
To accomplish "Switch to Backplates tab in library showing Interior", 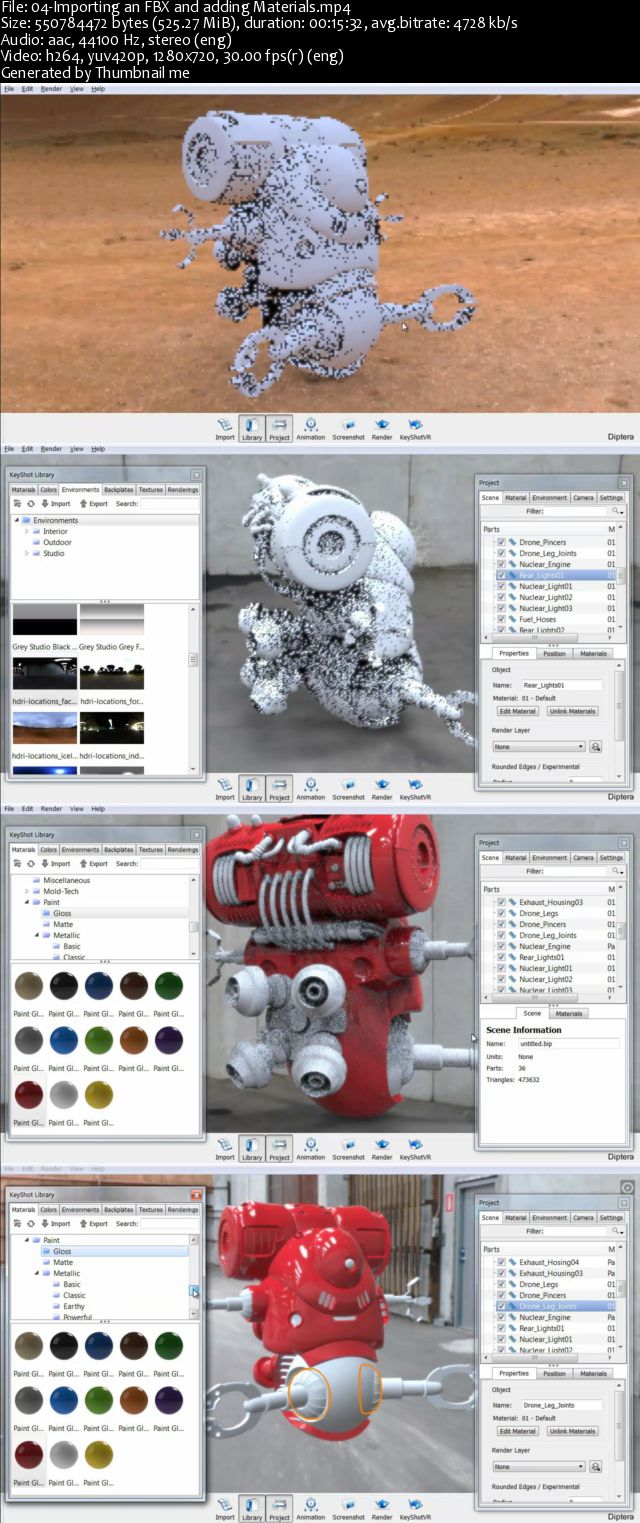I will tap(118, 490).
